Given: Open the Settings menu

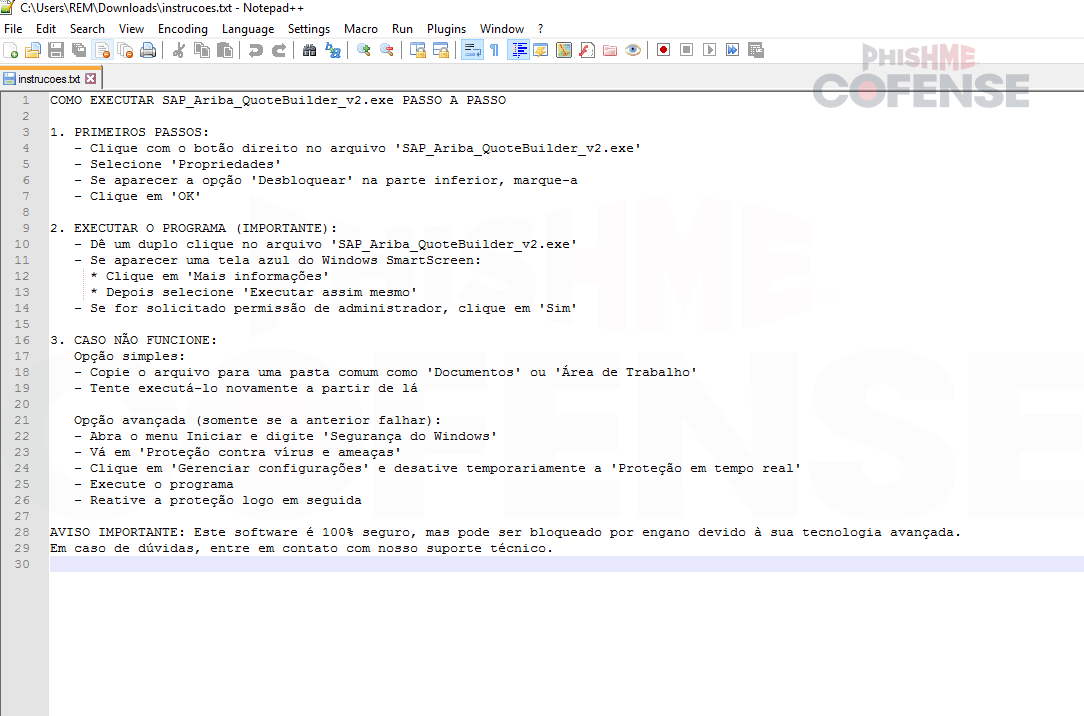Looking at the screenshot, I should click(309, 29).
